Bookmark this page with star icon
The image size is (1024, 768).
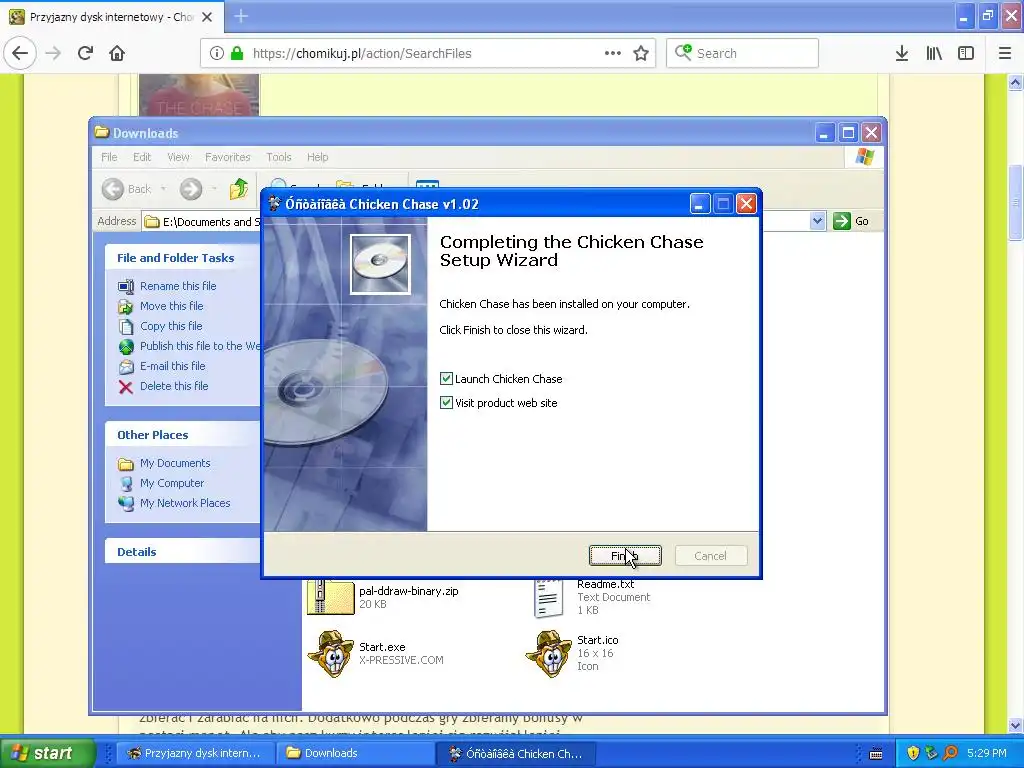(x=641, y=54)
